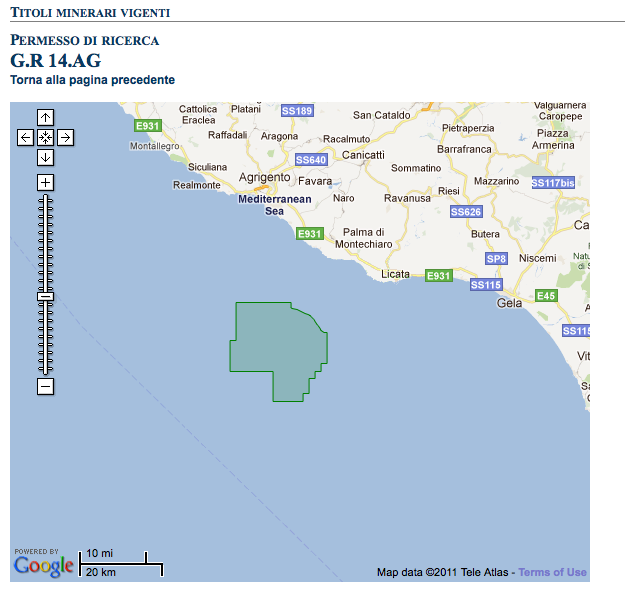Click the center map reset button
Screen dimensions: 625x595
[x=45, y=137]
